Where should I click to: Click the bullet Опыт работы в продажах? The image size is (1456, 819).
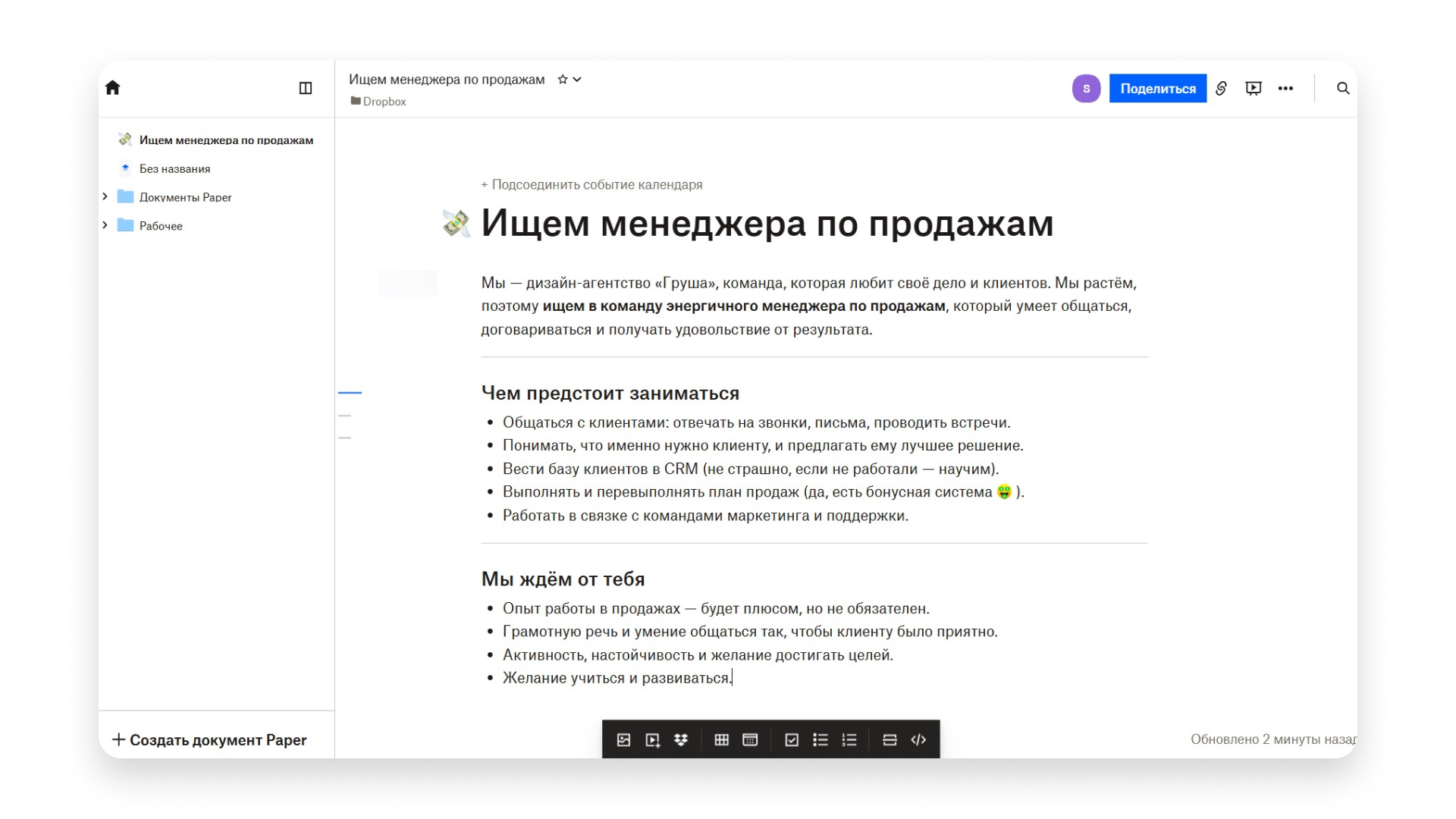(x=716, y=609)
